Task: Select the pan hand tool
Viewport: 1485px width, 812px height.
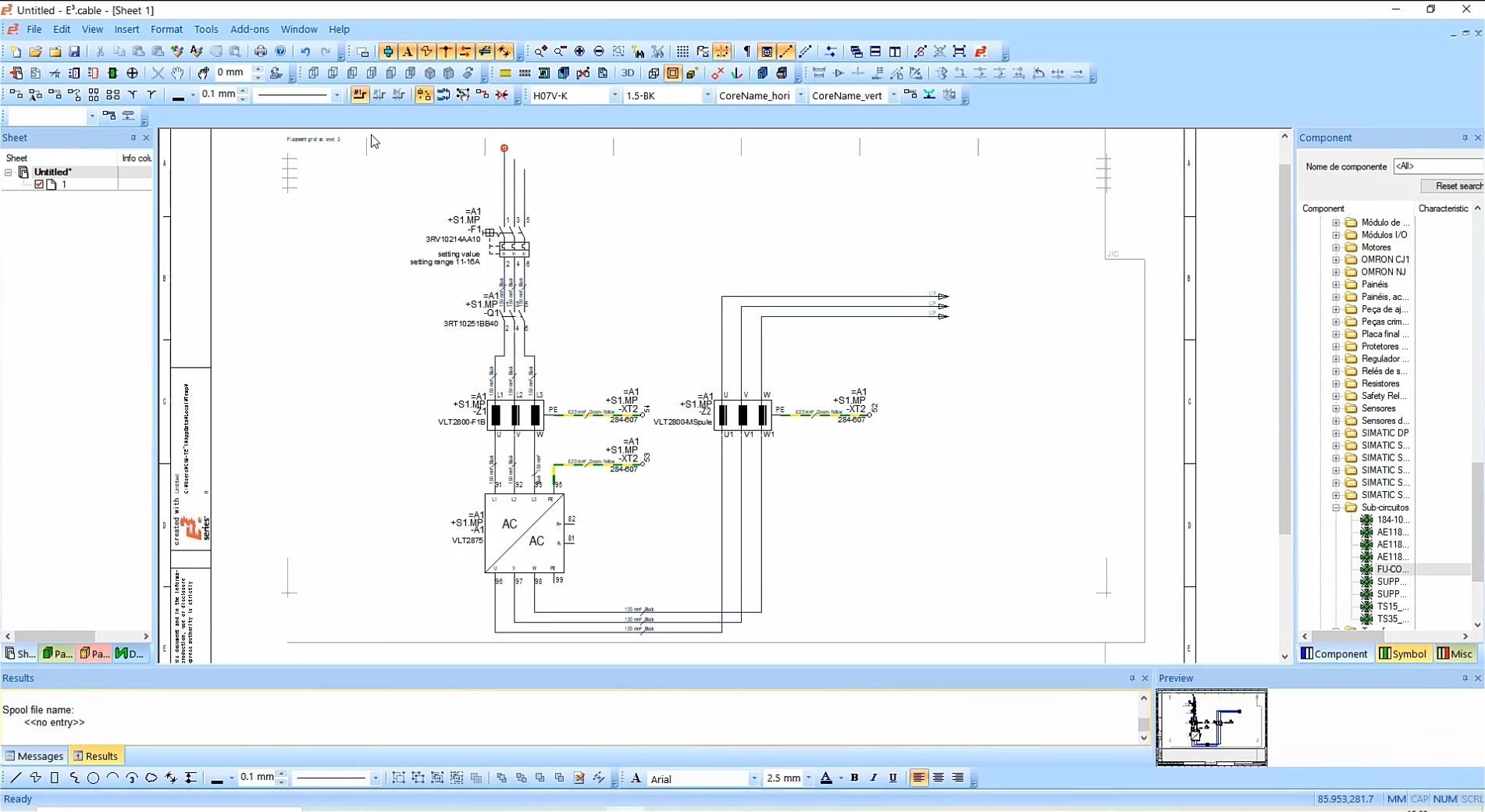Action: point(178,73)
